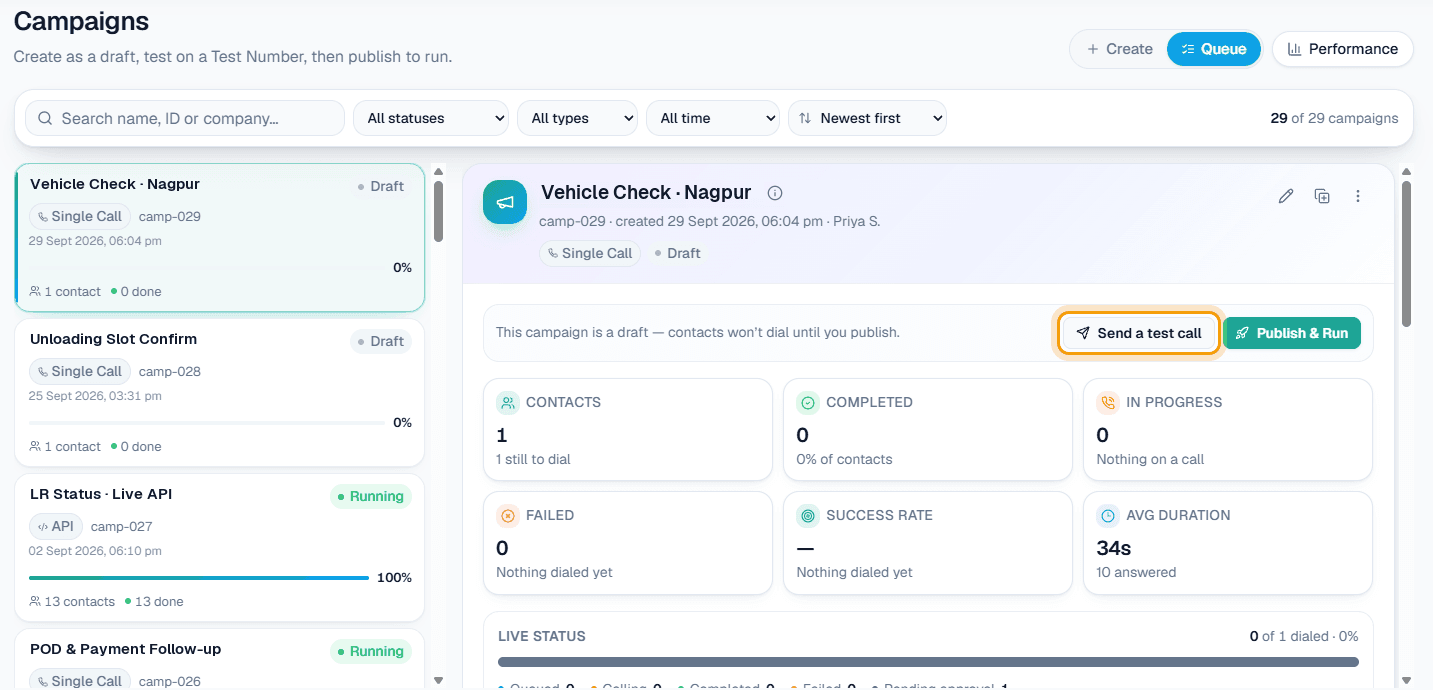Open the All types filter dropdown
Image resolution: width=1433 pixels, height=690 pixels.
[577, 118]
